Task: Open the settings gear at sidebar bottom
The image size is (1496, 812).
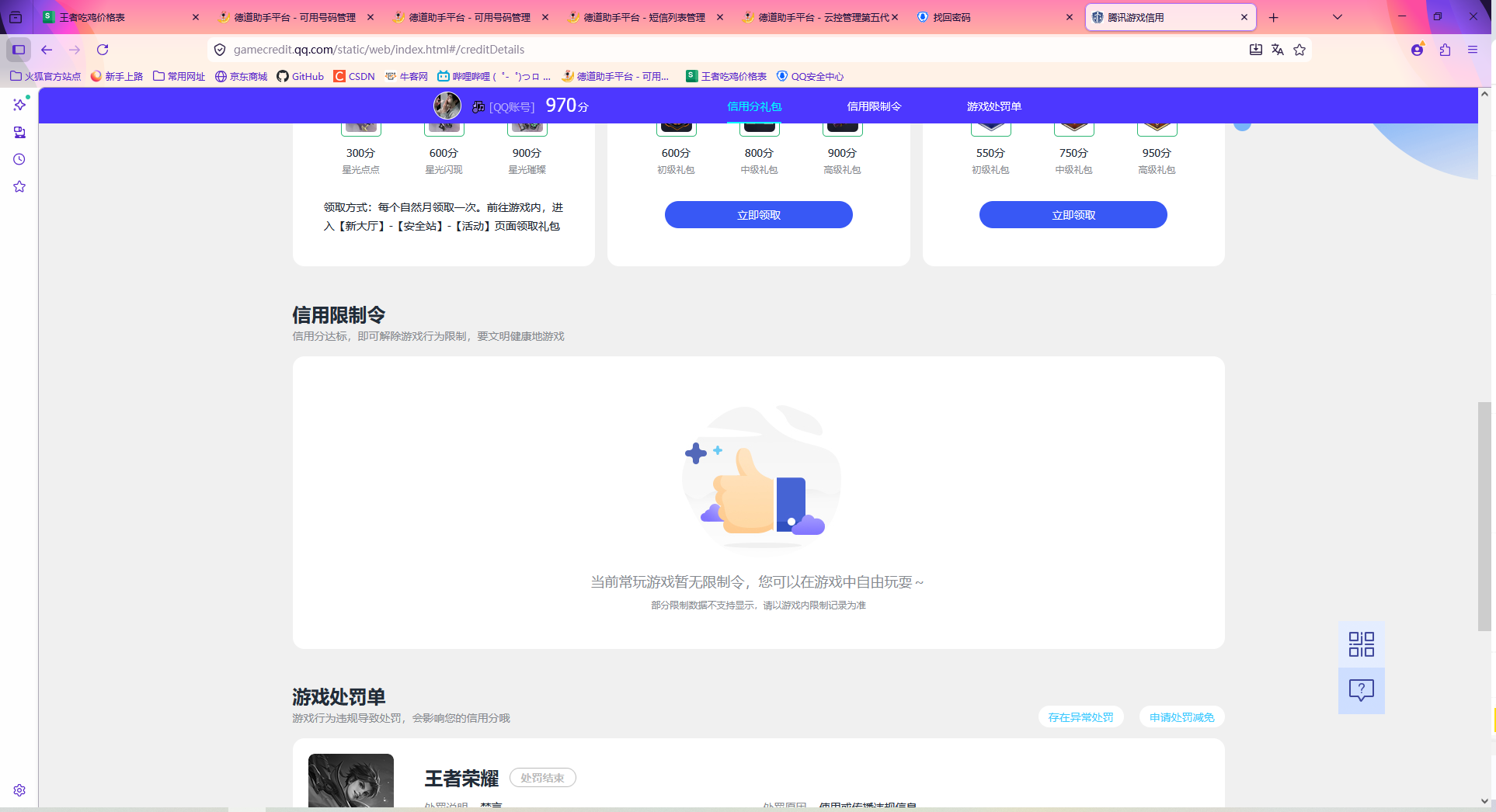Action: tap(19, 790)
